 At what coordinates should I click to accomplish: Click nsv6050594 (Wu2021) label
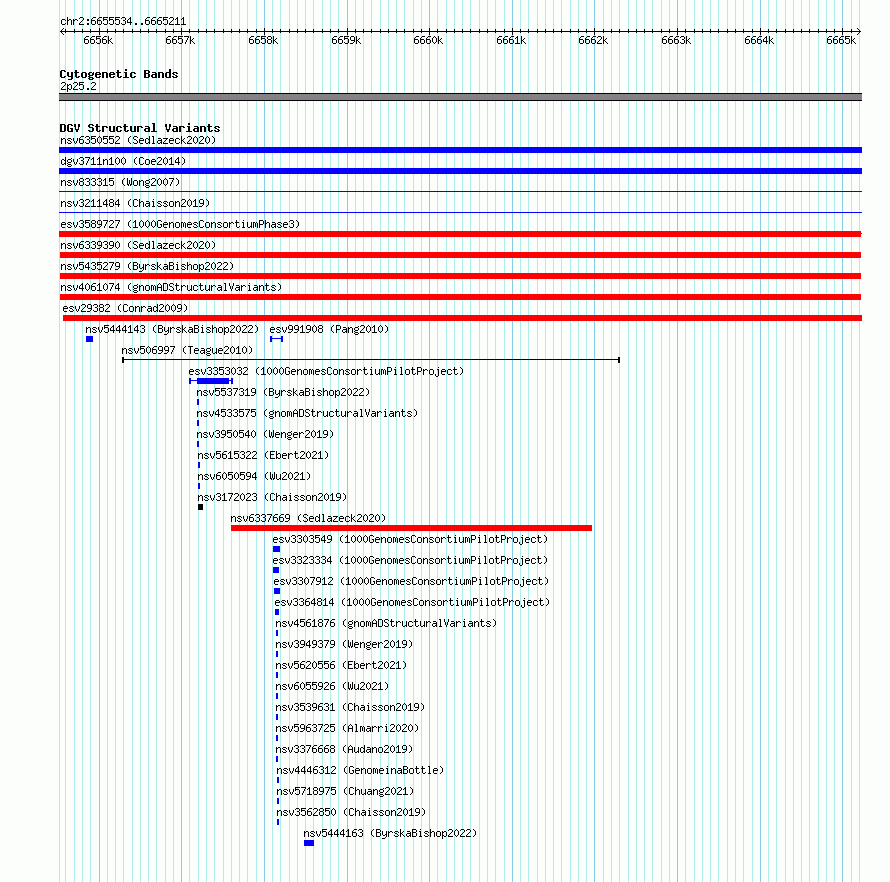254,476
